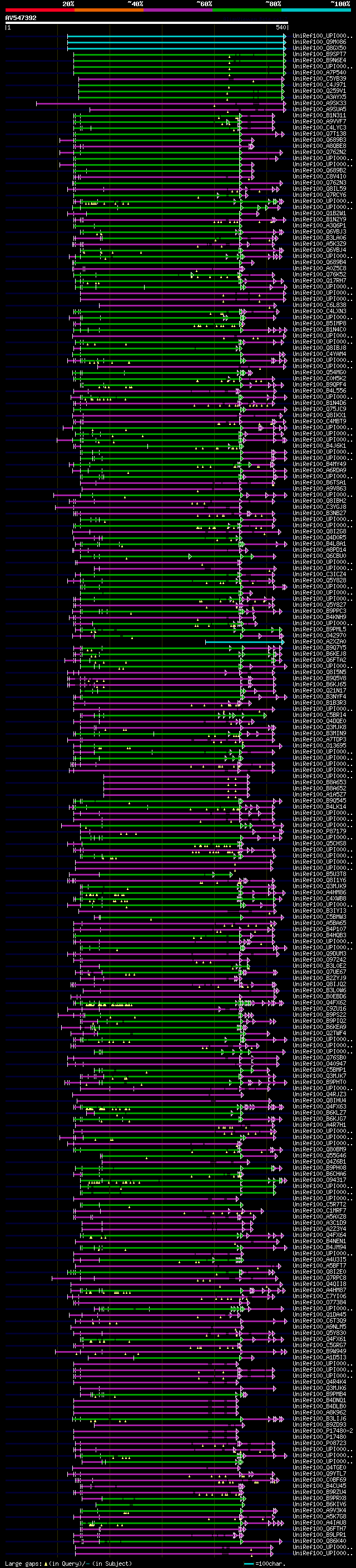356x1568 pixels.
Task: Select hit label UniRef100_C0H5K2
Action: (319, 379)
